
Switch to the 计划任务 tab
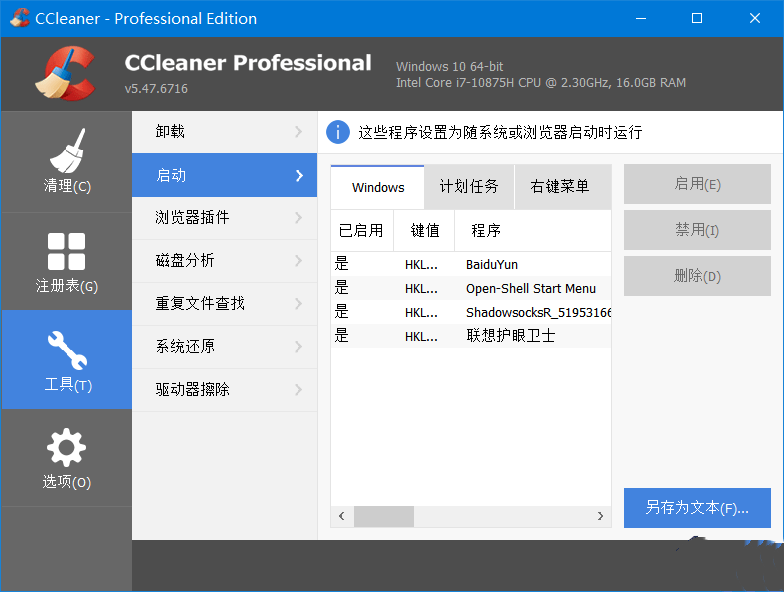469,187
